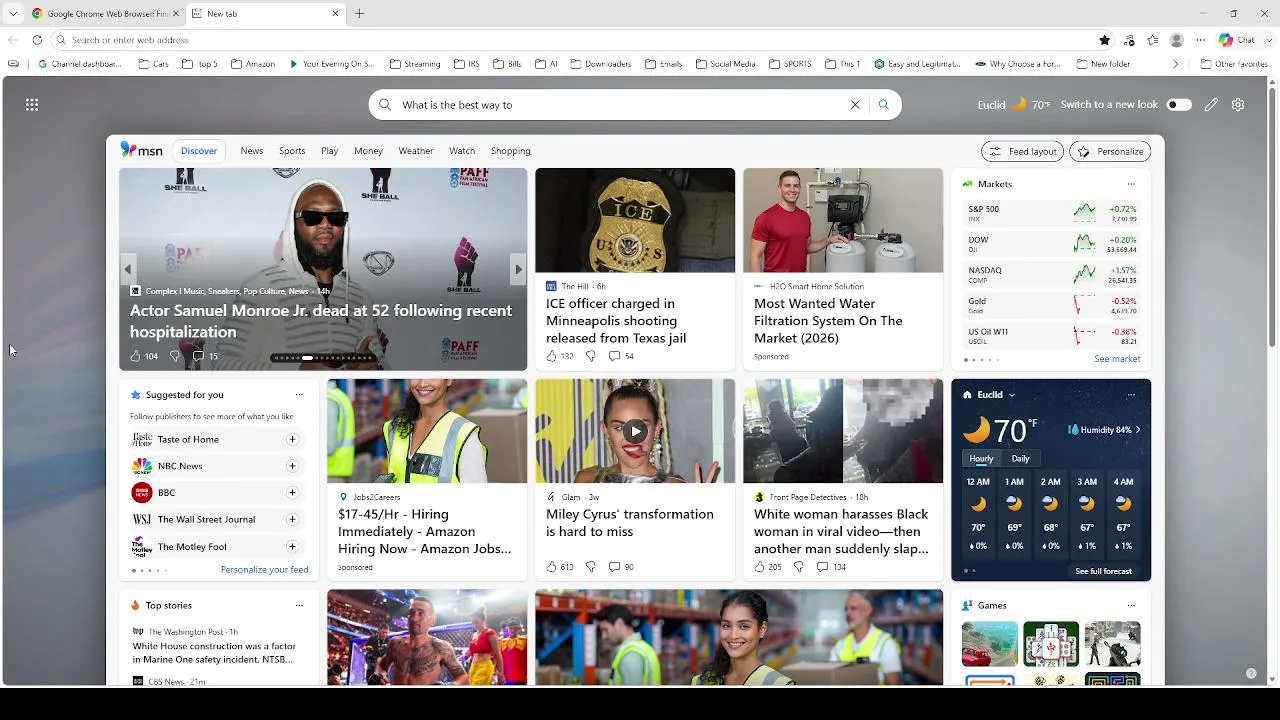Screen dimensions: 1280x720
Task: Open the News tab
Action: pos(252,151)
